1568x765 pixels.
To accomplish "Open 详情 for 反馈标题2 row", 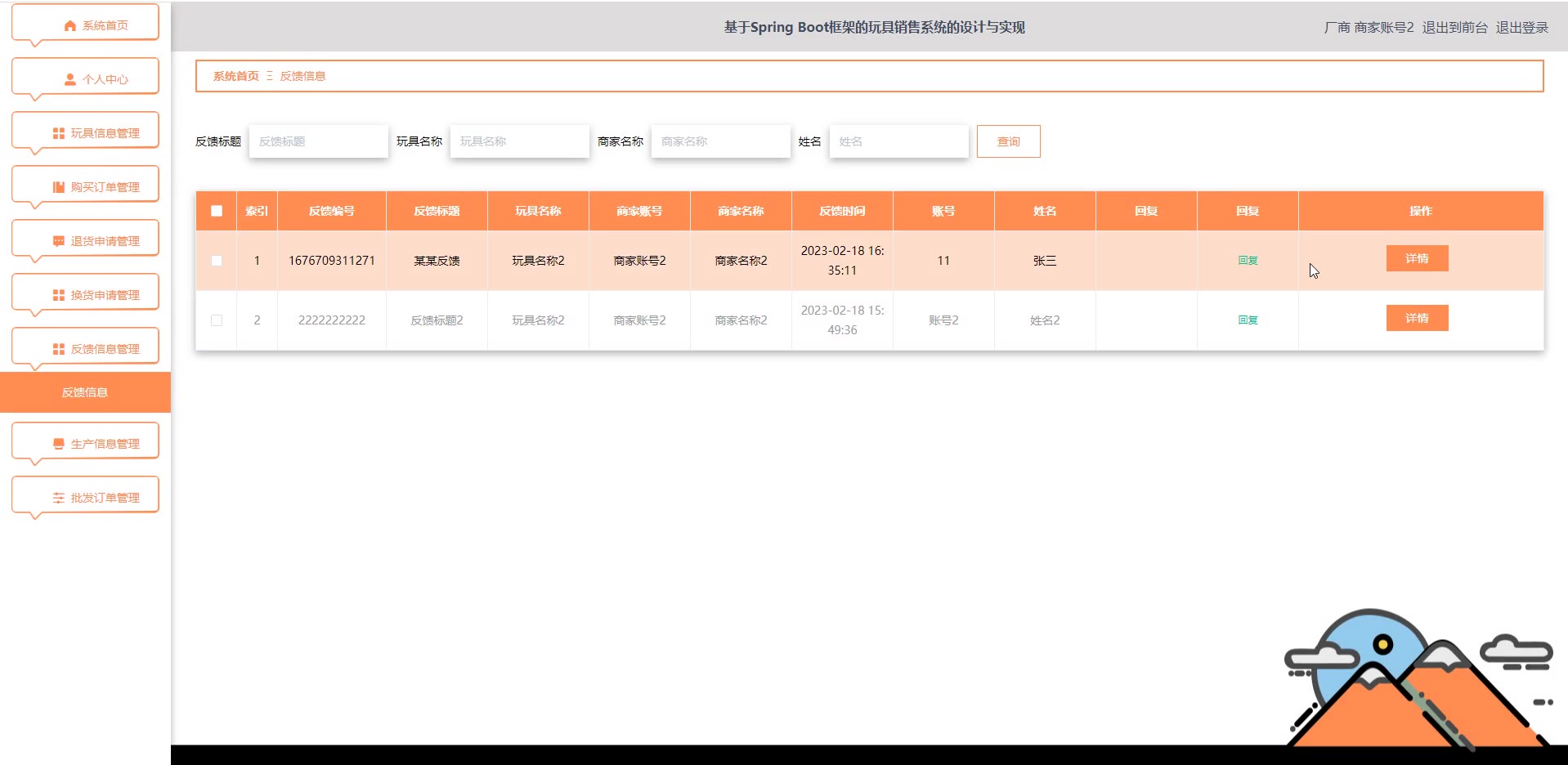I will coord(1417,318).
